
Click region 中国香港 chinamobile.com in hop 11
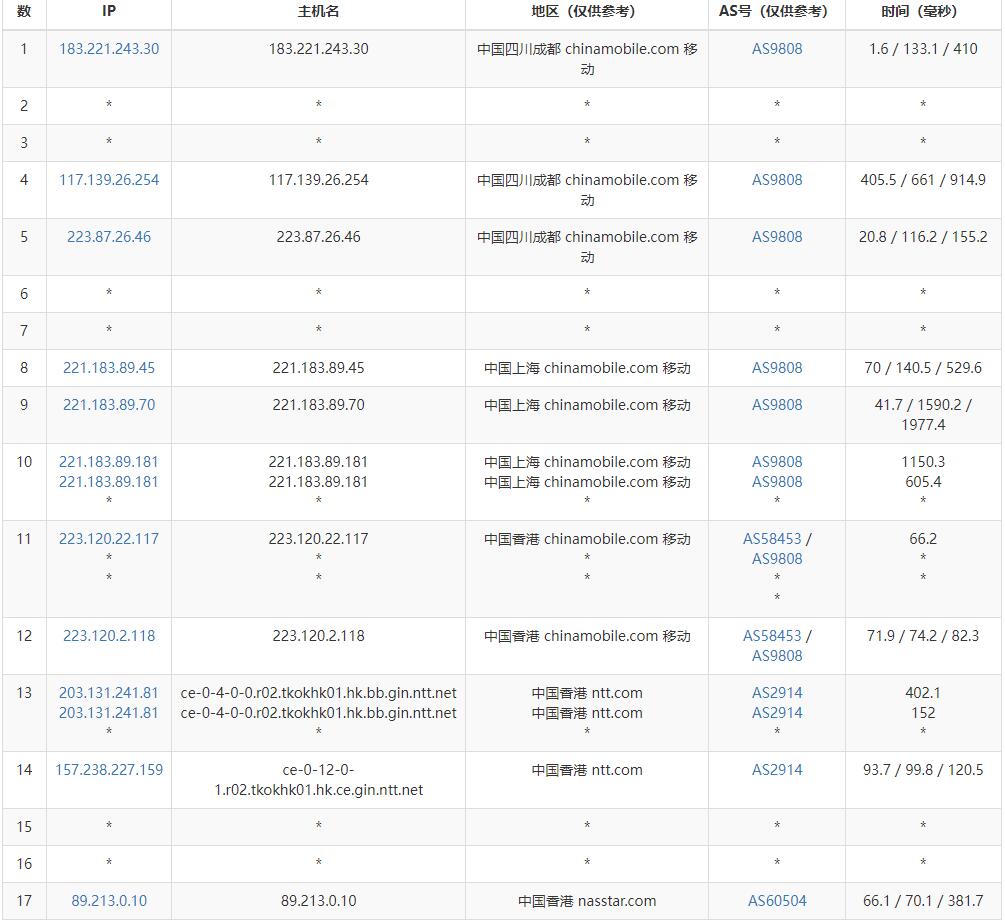coord(586,539)
